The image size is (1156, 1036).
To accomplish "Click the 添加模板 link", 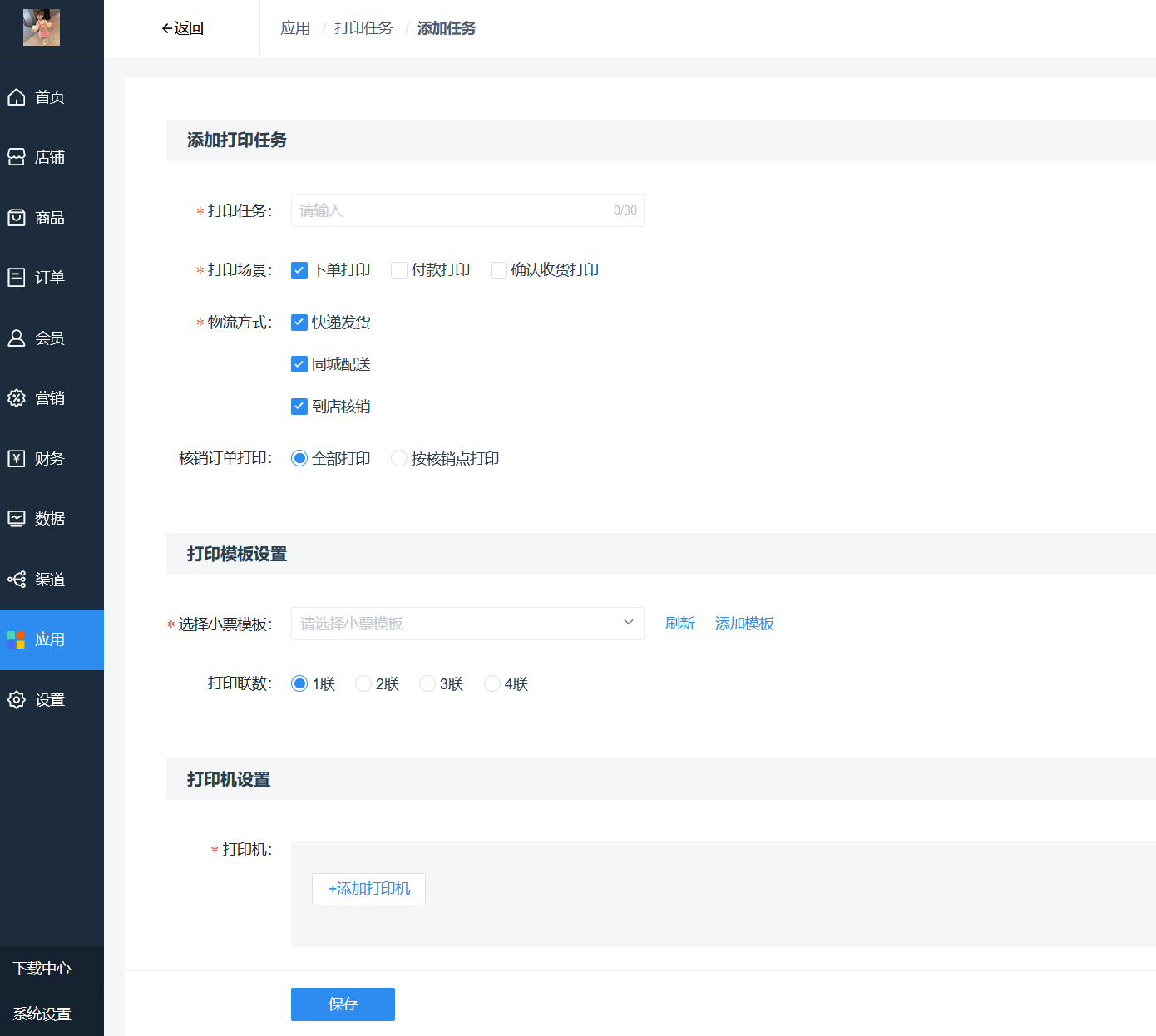I will pos(744,624).
